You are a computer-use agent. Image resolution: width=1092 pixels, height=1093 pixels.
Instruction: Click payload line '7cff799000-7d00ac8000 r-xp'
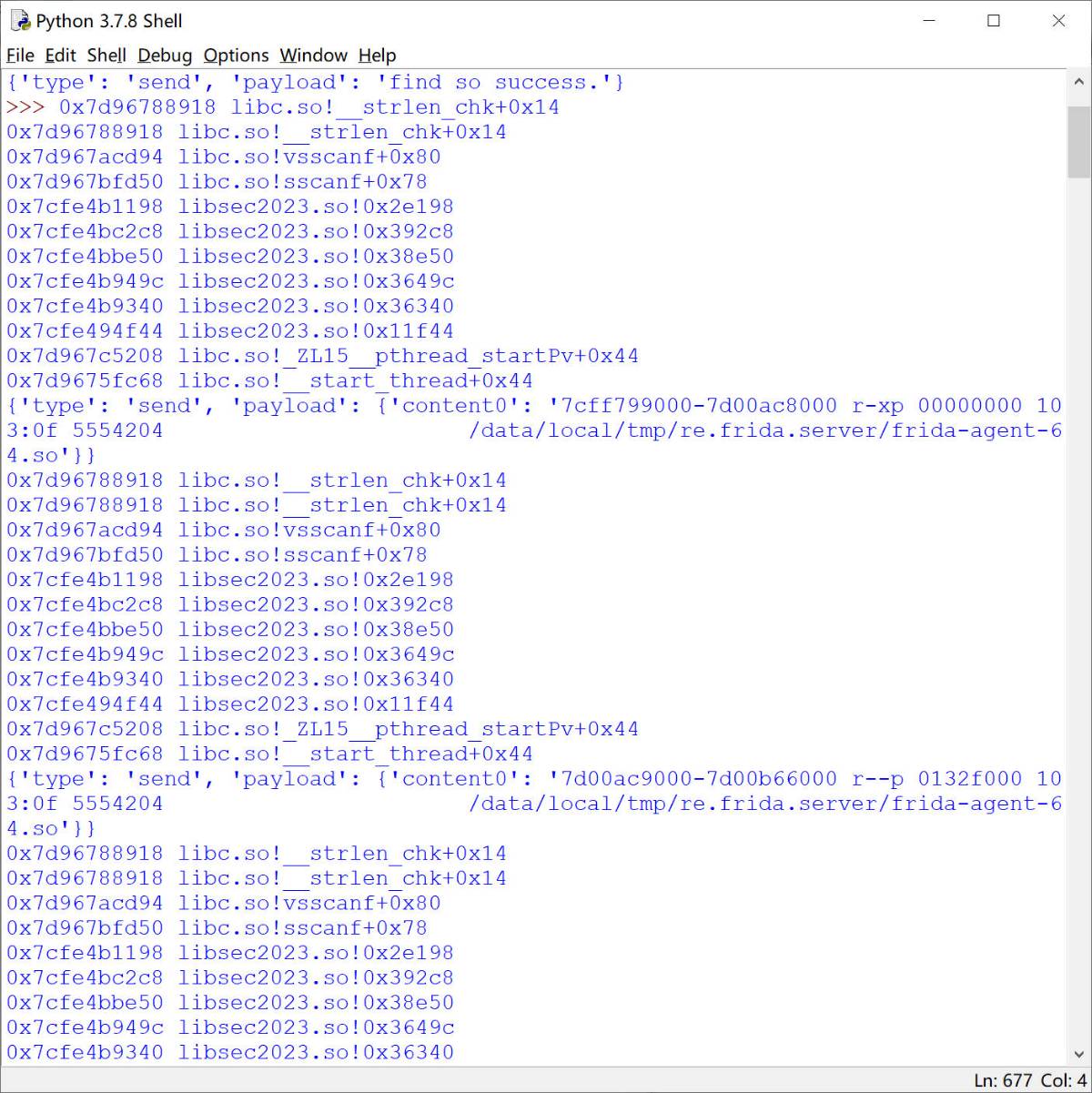tap(534, 430)
